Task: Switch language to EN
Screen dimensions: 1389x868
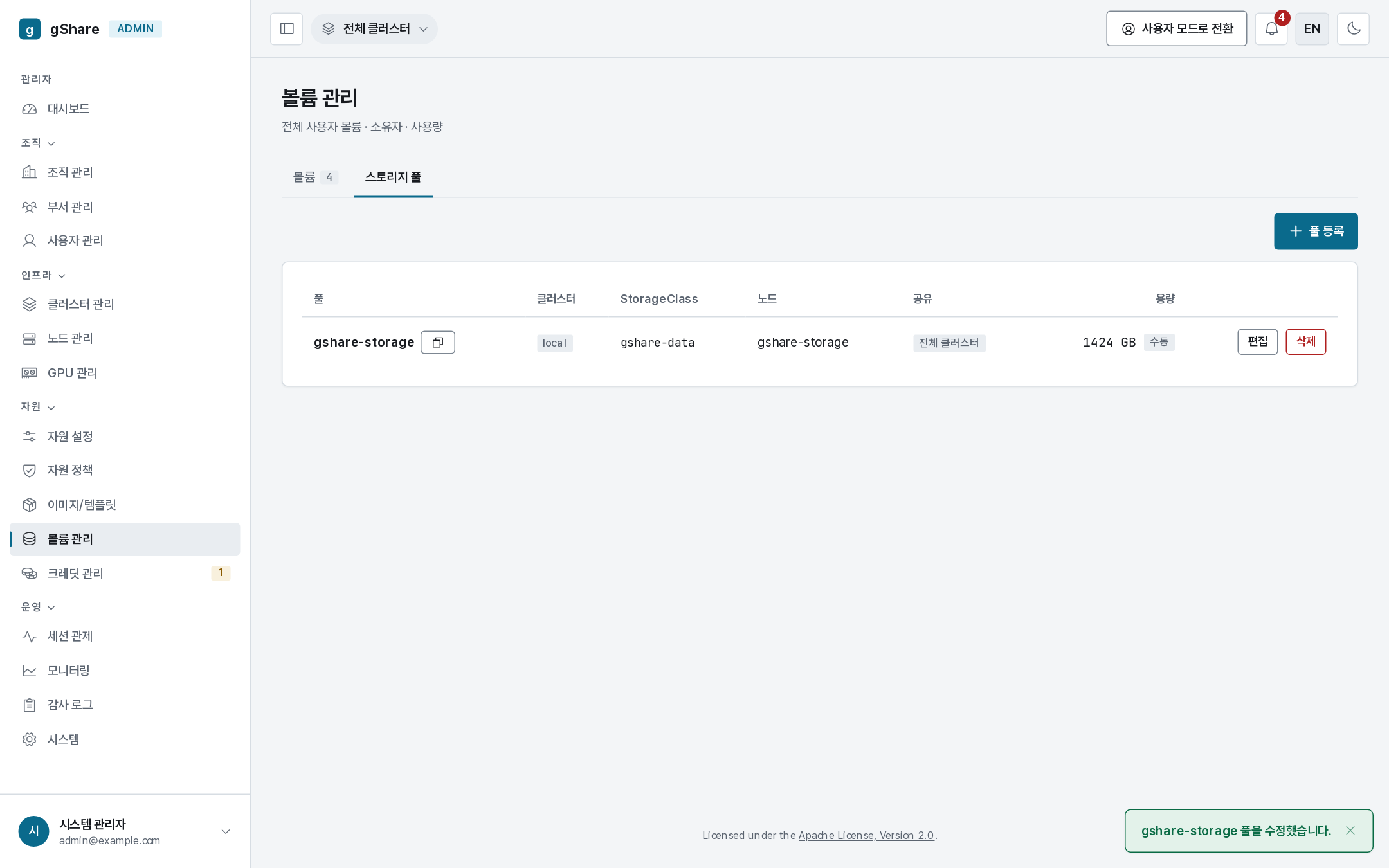Action: [1312, 29]
